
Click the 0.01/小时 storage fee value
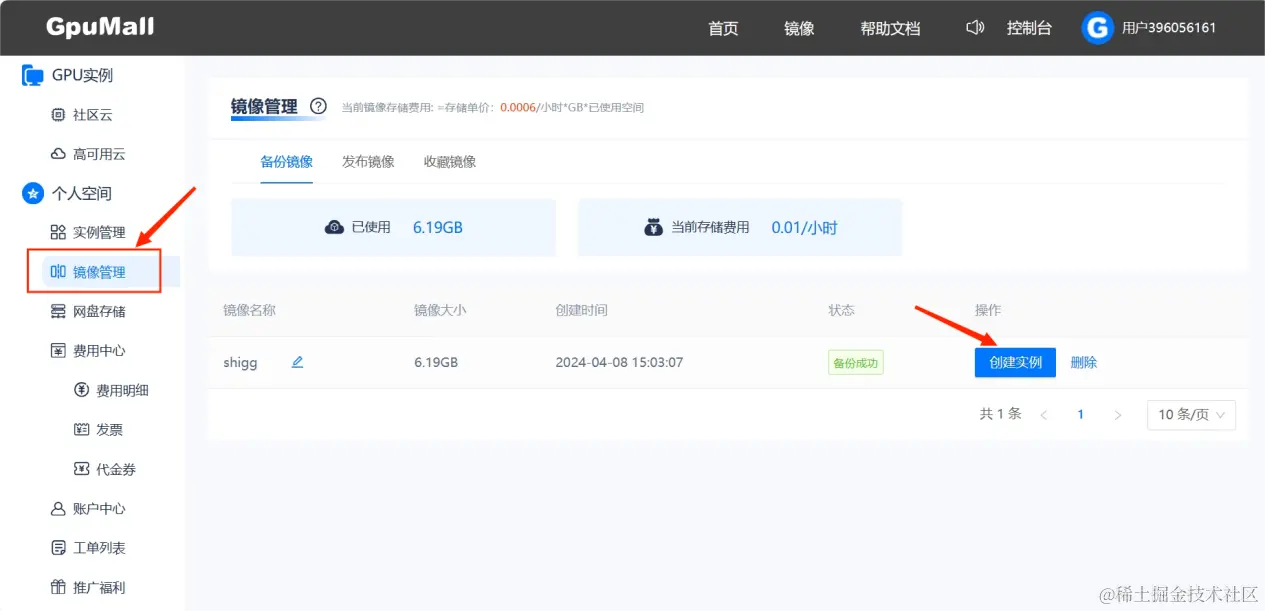pyautogui.click(x=804, y=227)
